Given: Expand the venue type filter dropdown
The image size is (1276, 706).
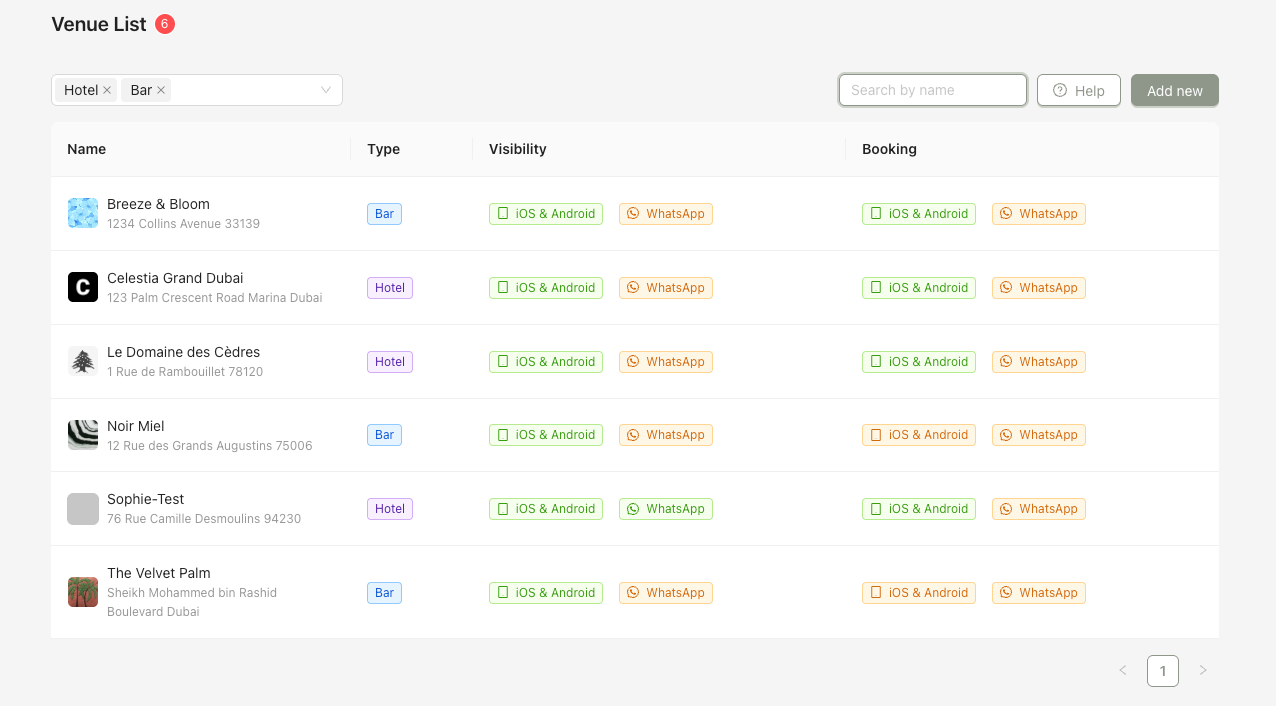Looking at the screenshot, I should 326,90.
